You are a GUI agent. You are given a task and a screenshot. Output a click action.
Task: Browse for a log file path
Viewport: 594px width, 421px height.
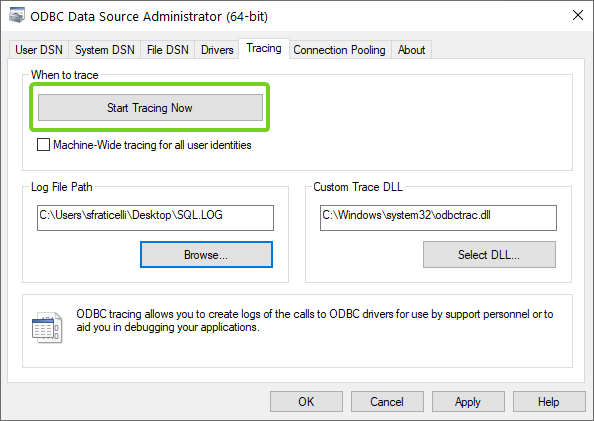click(x=206, y=255)
